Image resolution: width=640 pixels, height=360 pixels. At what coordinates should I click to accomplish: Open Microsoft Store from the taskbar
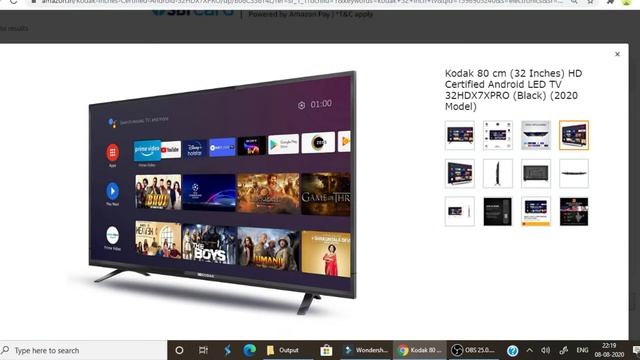pos(326,350)
